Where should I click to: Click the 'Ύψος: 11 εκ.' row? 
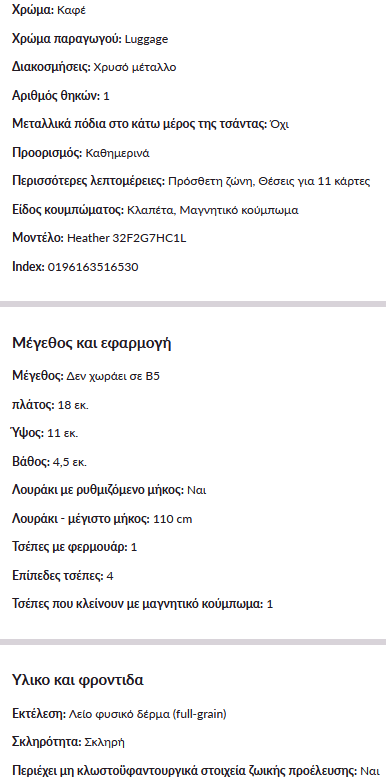[45, 433]
